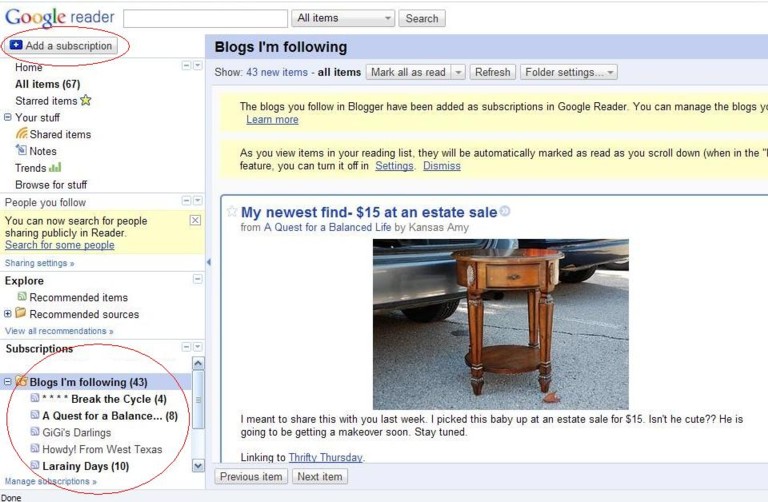This screenshot has width=768, height=502.
Task: Open Howdy! From West Texas feed
Action: tap(102, 449)
